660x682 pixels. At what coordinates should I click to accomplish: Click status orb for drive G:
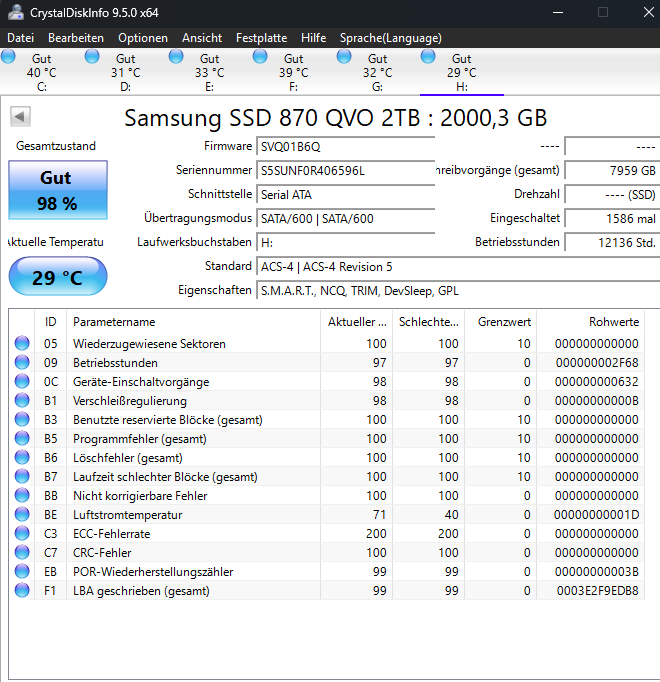coord(344,57)
